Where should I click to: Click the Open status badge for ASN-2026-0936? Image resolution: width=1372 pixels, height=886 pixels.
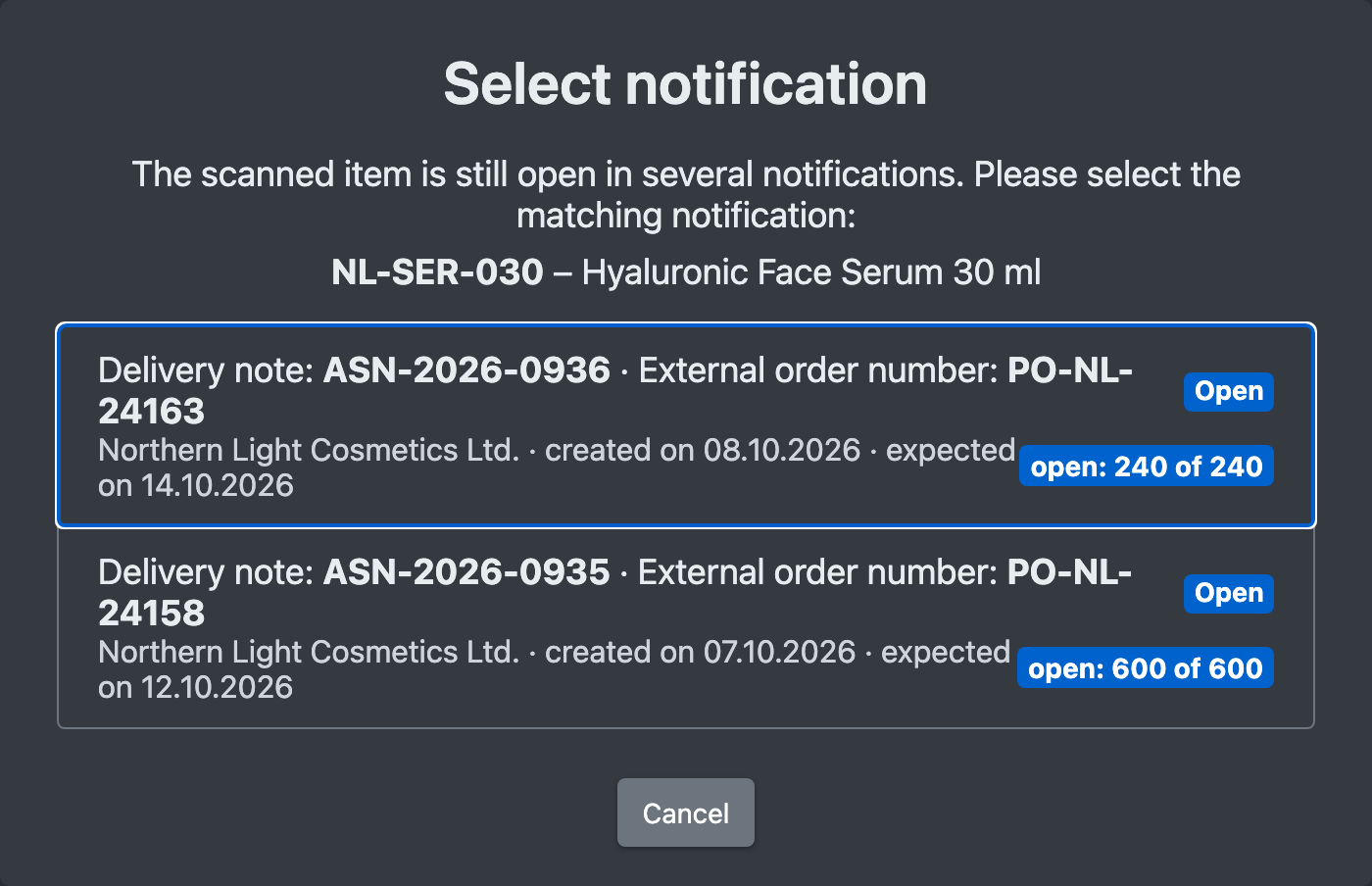tap(1229, 391)
